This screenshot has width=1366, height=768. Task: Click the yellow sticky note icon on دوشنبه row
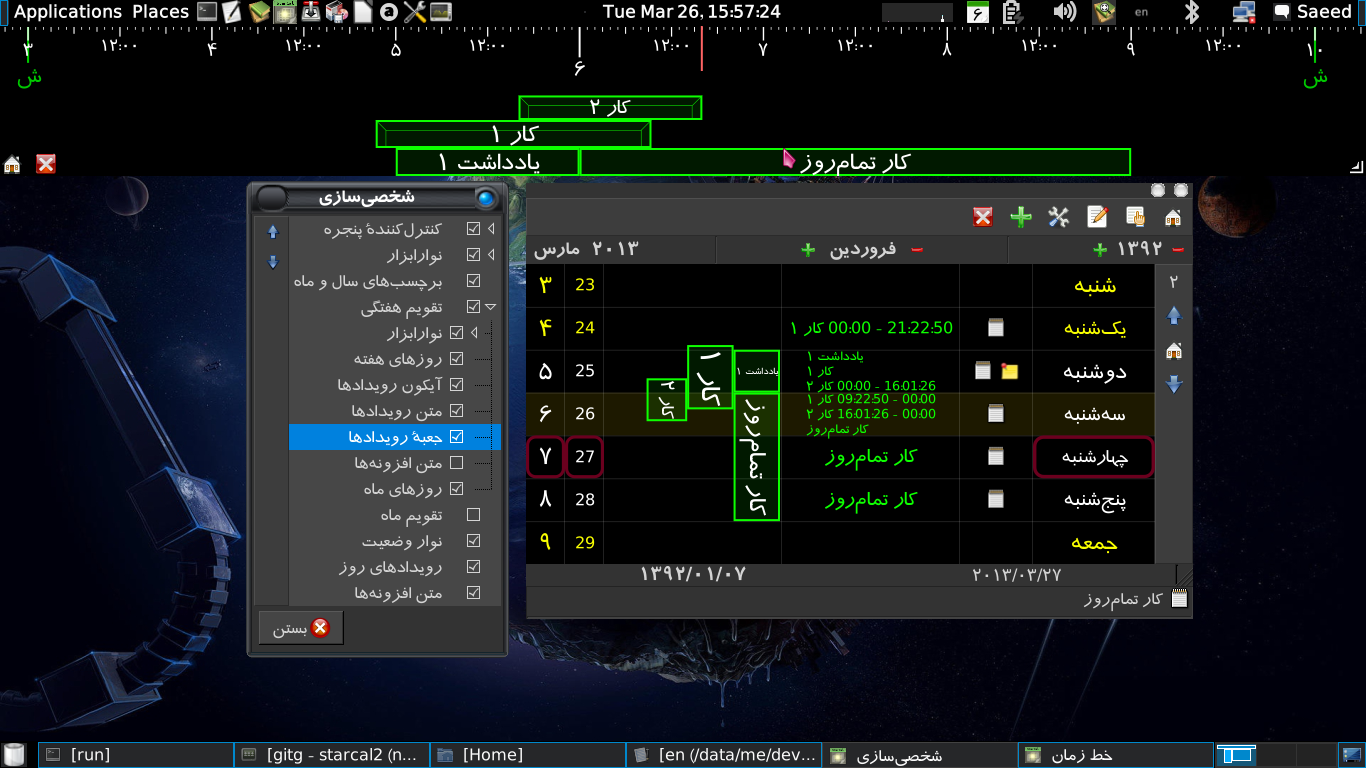click(1009, 371)
